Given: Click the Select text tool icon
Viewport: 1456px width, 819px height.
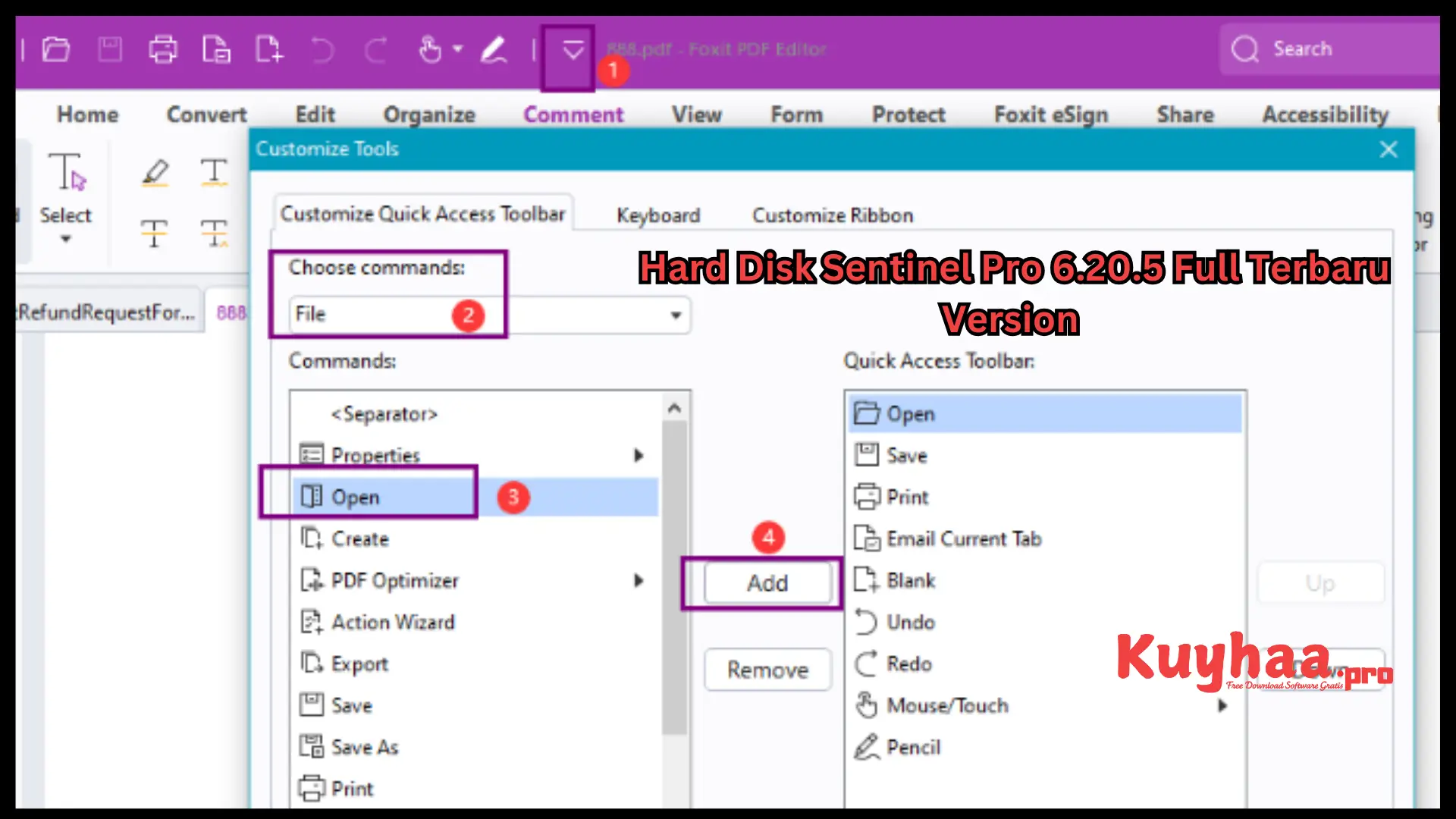Looking at the screenshot, I should click(x=66, y=172).
